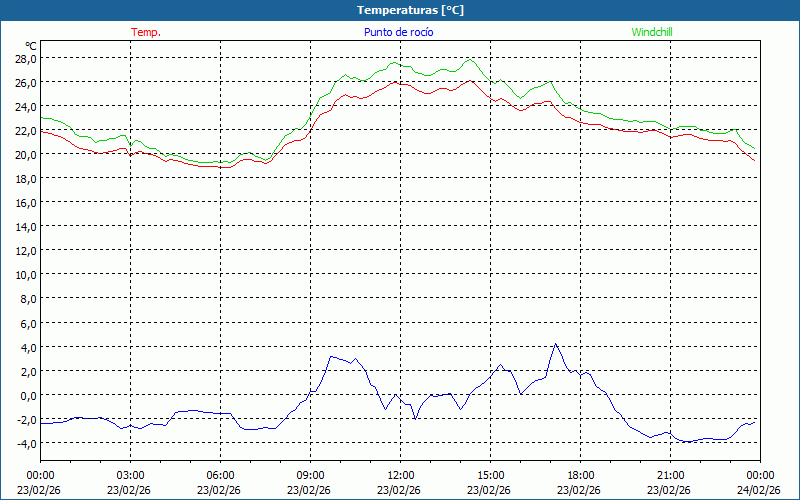Image resolution: width=800 pixels, height=500 pixels.
Task: Select the red Temp. legend label
Action: click(146, 32)
